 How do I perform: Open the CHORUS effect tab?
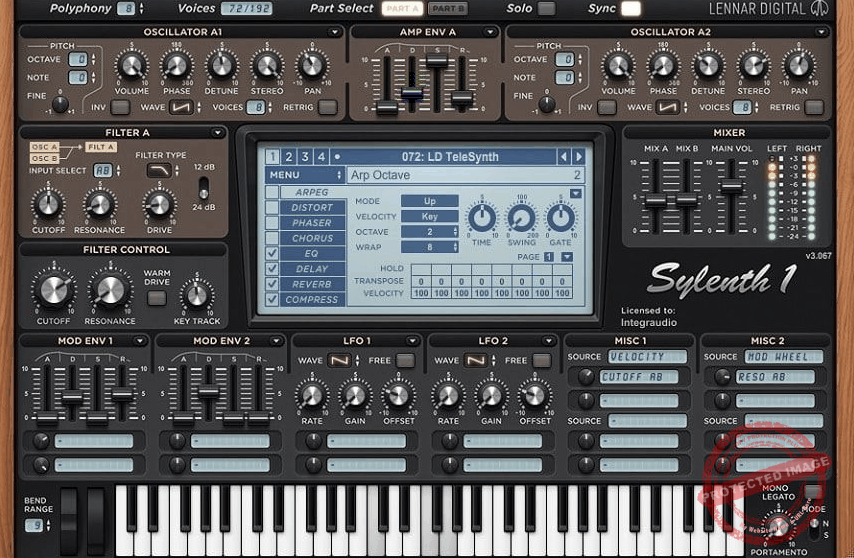[x=312, y=238]
